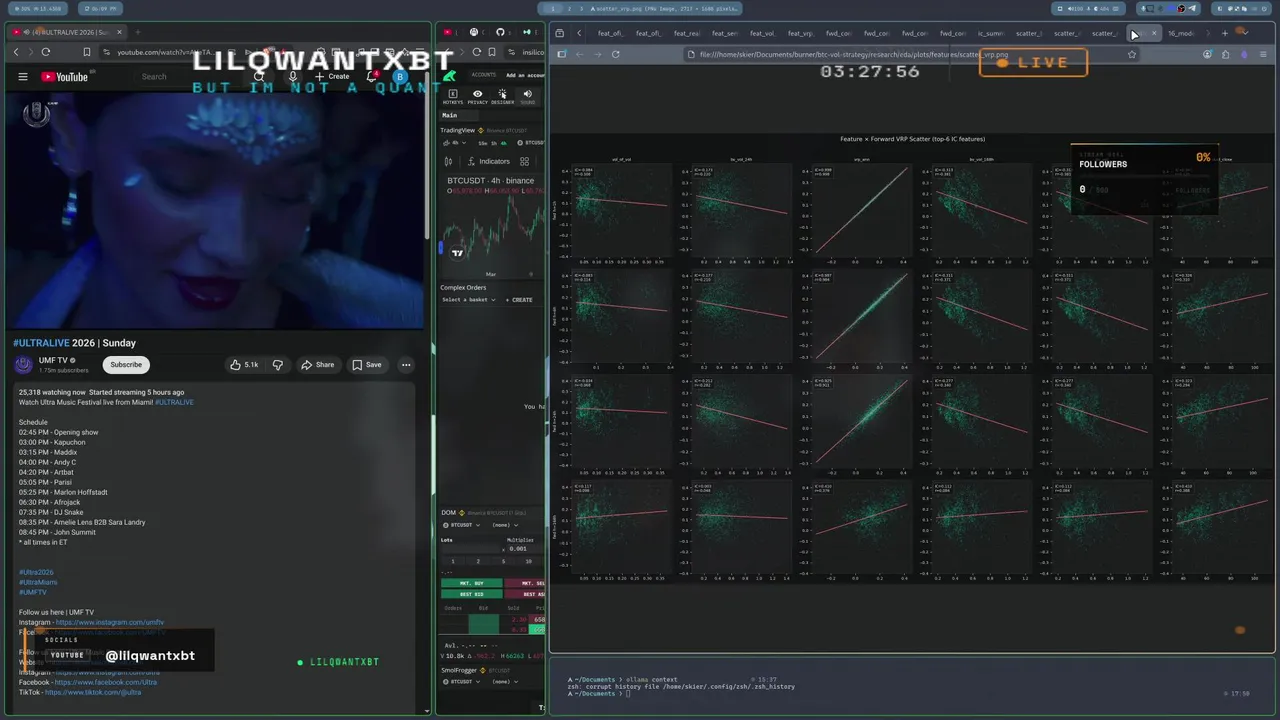Open the #UMFTV hashtag link
The image size is (1280, 720).
pos(33,592)
